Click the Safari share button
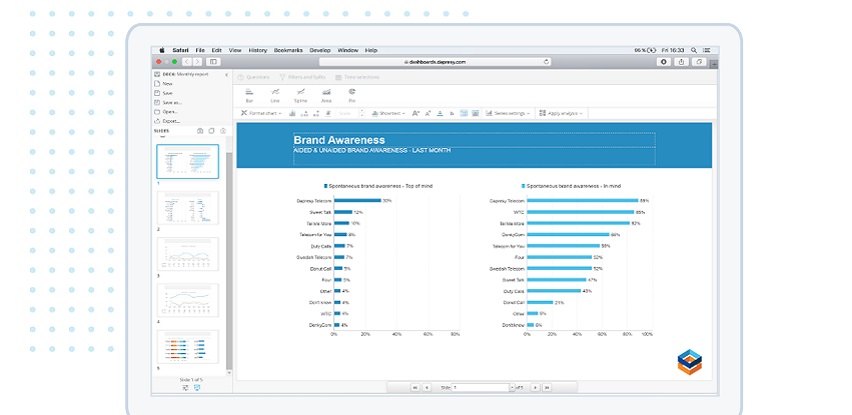This screenshot has width=852, height=415. tap(682, 62)
